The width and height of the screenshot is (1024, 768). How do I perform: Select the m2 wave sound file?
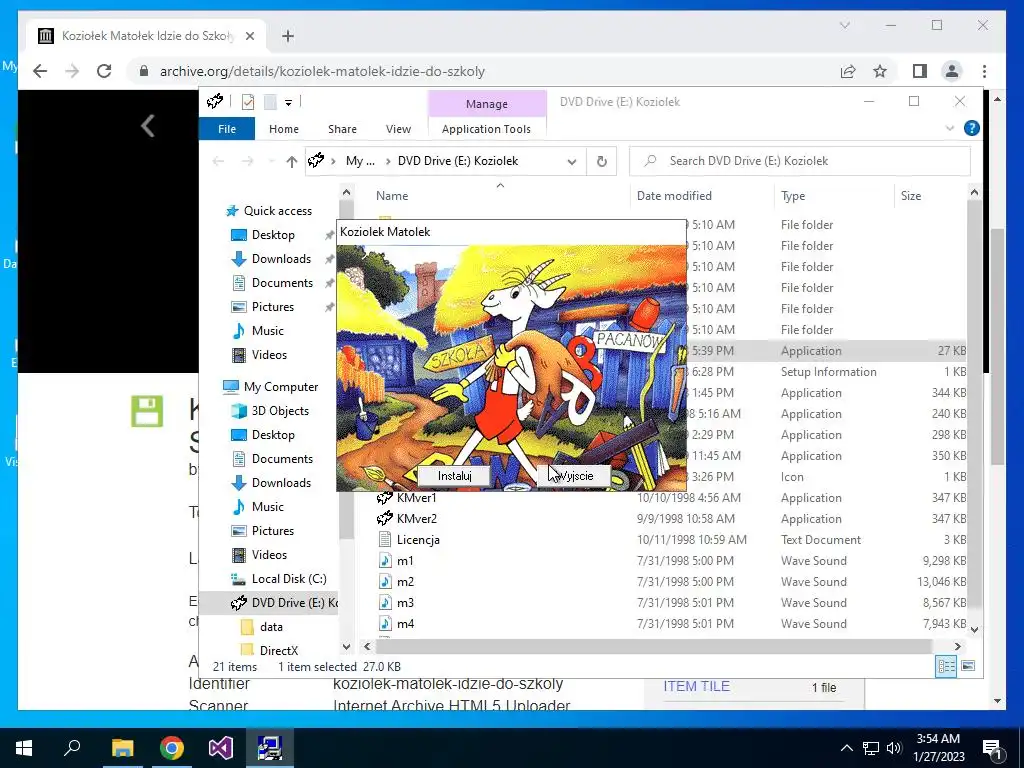tap(405, 582)
